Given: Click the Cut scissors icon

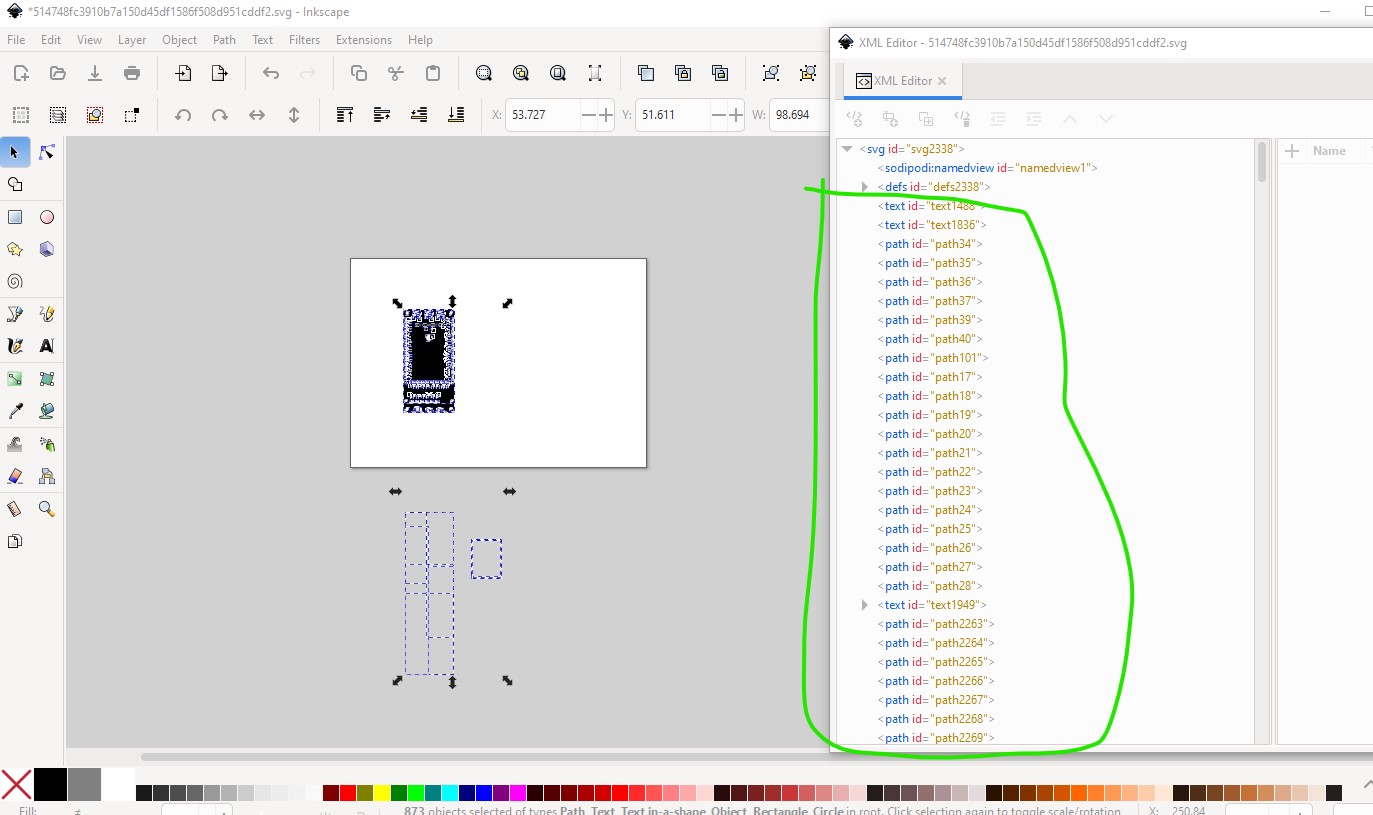Looking at the screenshot, I should (396, 73).
